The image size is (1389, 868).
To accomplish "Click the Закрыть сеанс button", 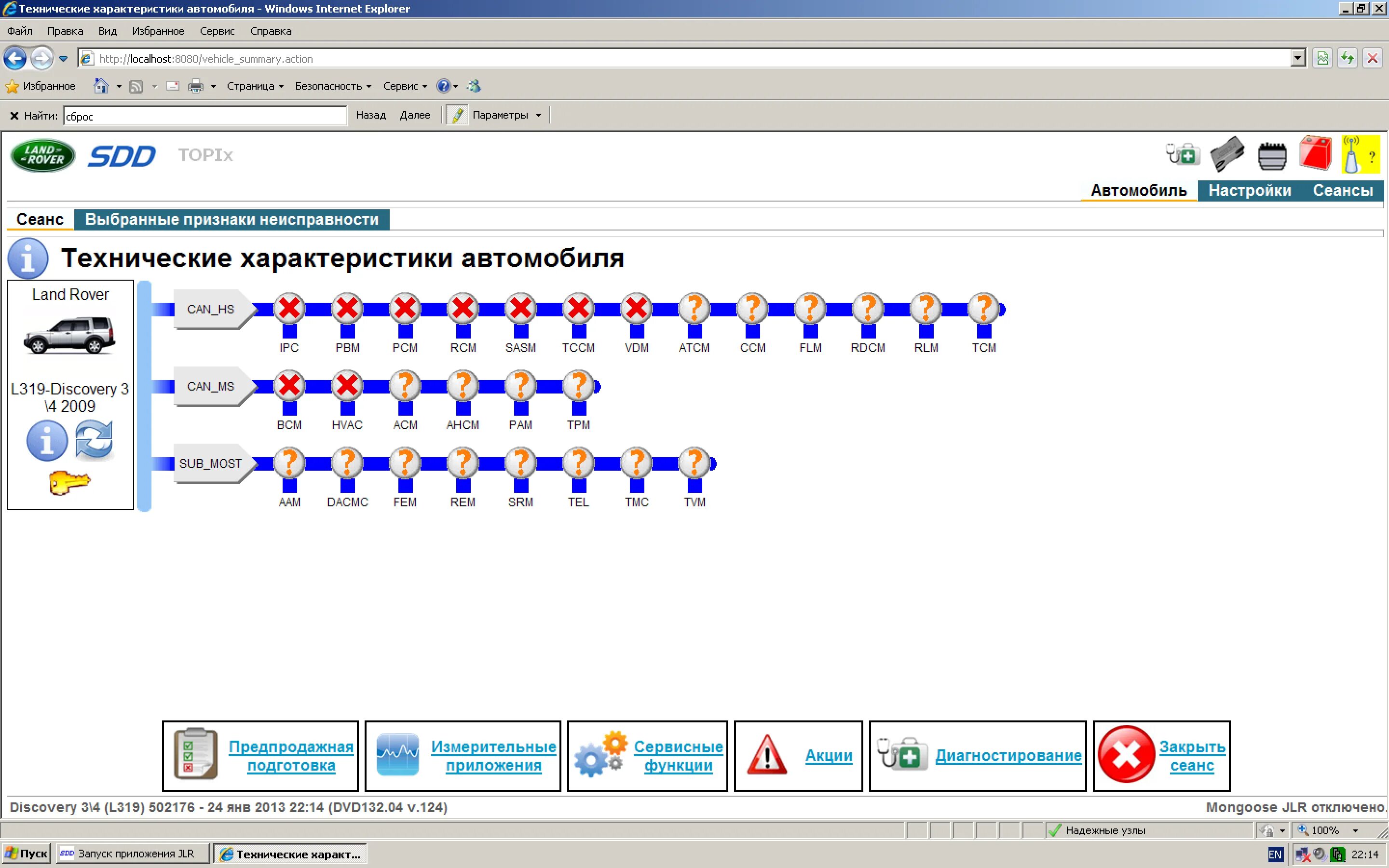I will tap(1192, 756).
